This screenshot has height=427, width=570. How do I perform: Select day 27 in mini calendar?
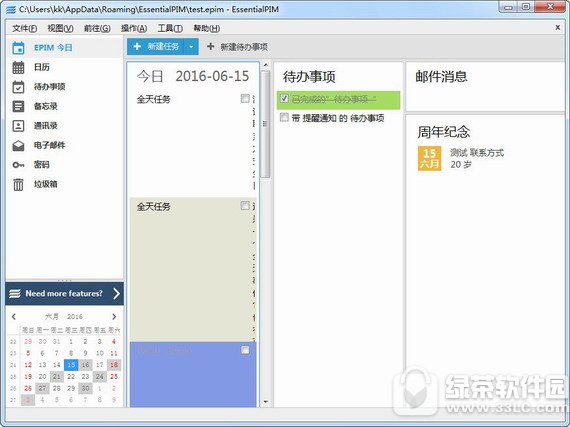tap(43, 388)
